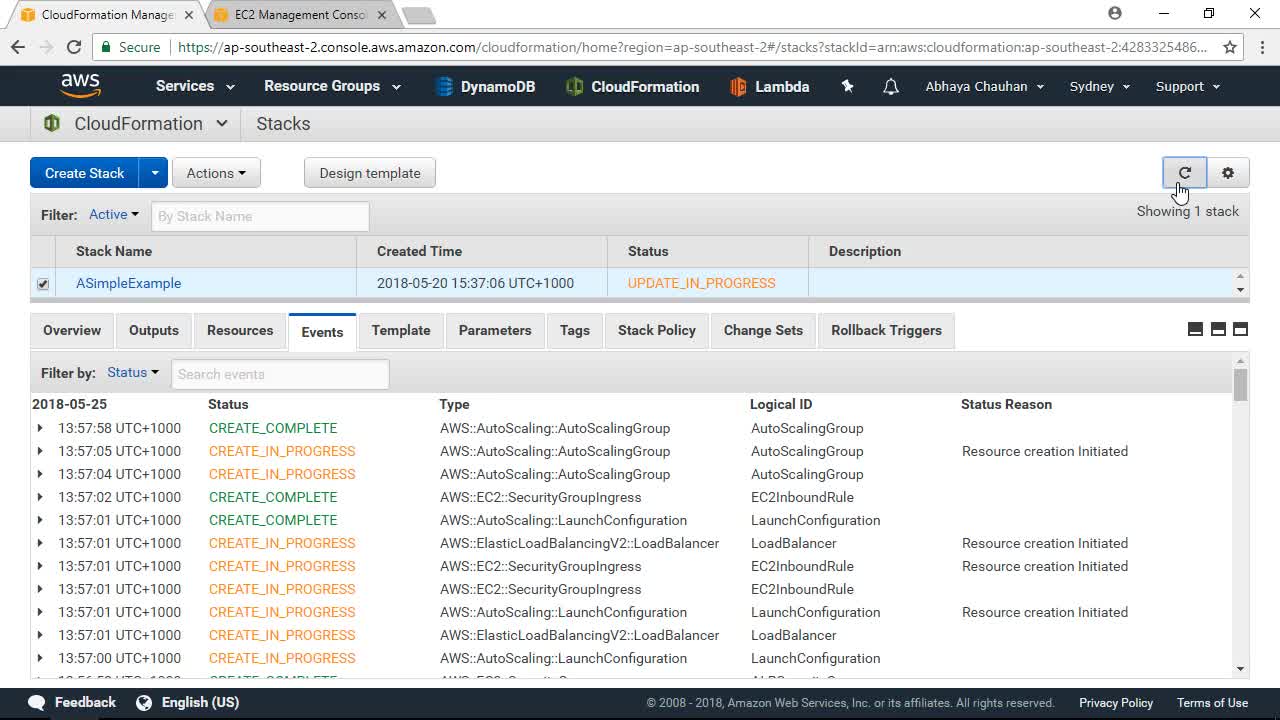Switch to the Resources tab
Screen dimensions: 1280x720
(x=240, y=330)
